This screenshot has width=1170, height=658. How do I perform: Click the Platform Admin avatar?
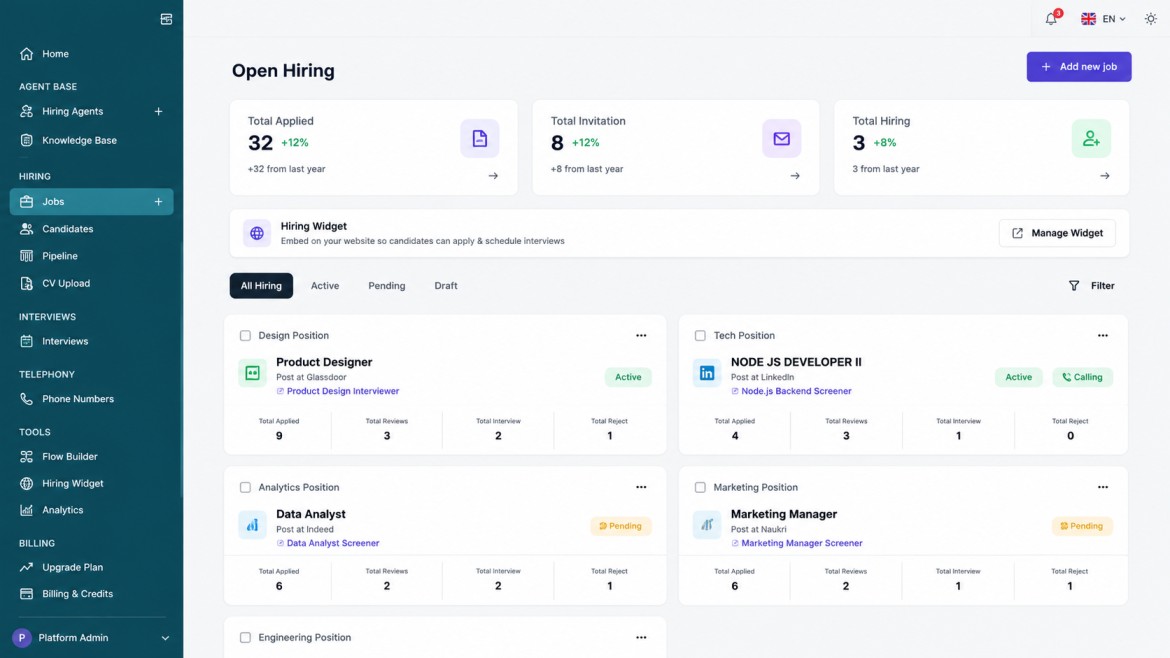tap(22, 638)
